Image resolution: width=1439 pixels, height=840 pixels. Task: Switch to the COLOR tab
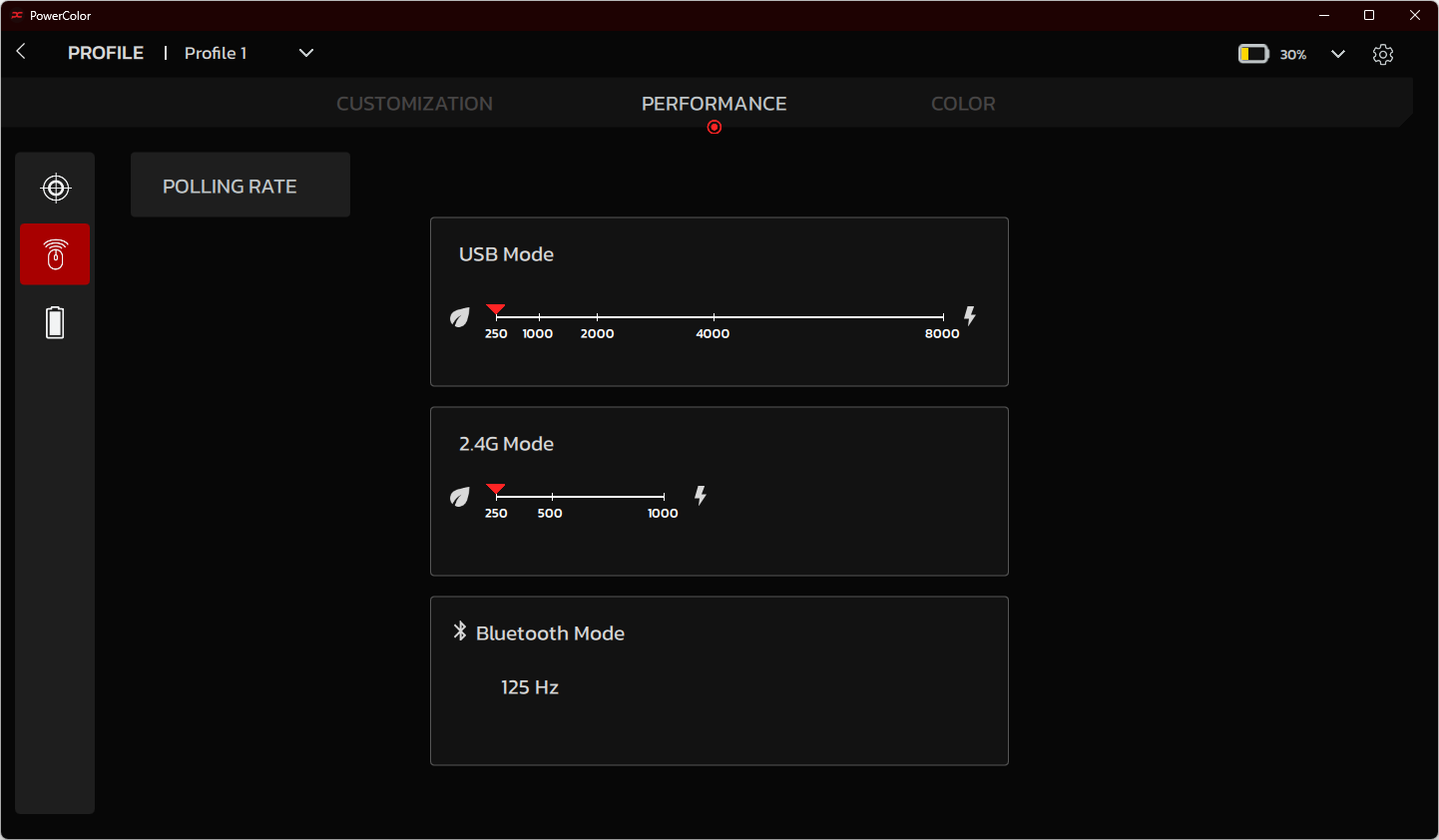point(963,104)
